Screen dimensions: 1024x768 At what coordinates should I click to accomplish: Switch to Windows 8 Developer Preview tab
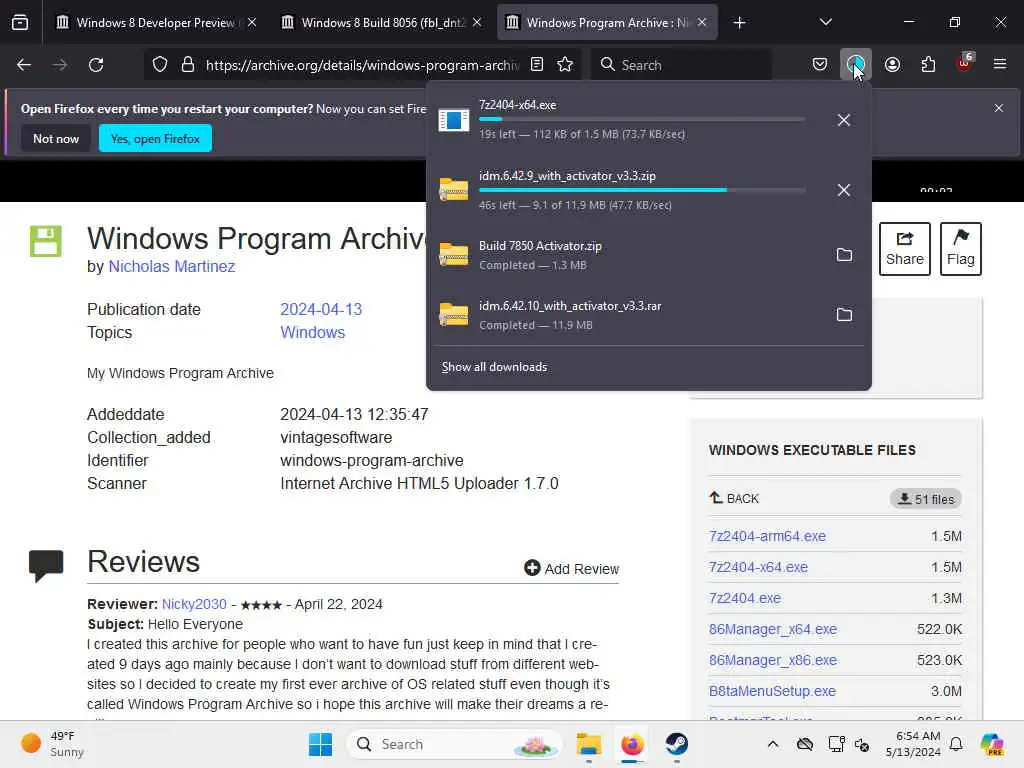click(155, 23)
